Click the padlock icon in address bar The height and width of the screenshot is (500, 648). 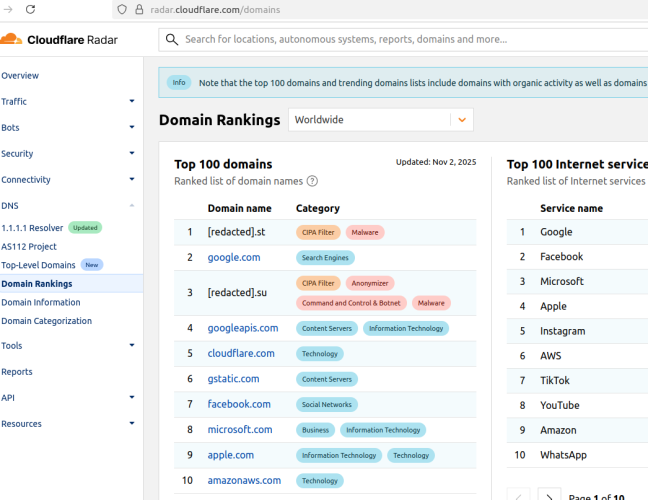pos(139,10)
